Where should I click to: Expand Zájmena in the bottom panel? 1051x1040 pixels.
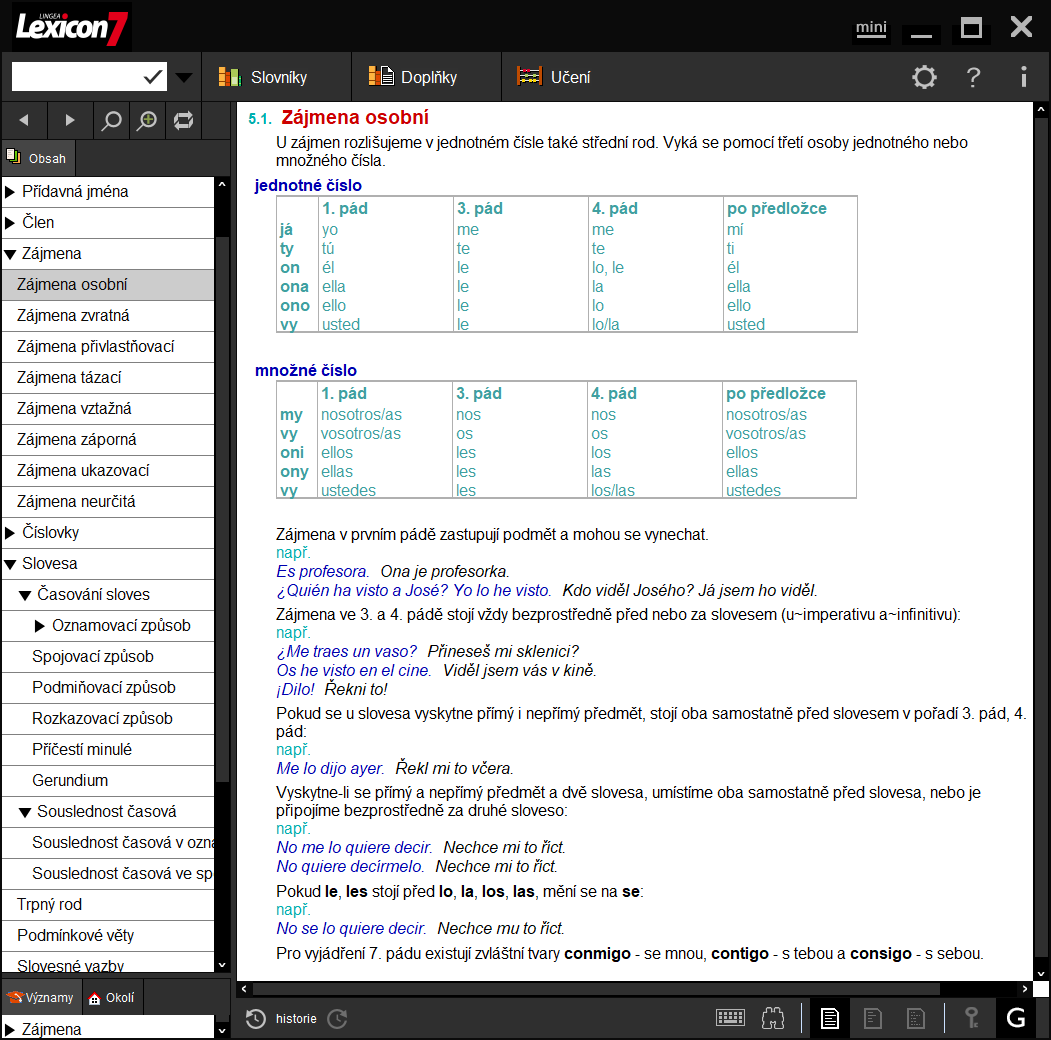point(10,1029)
